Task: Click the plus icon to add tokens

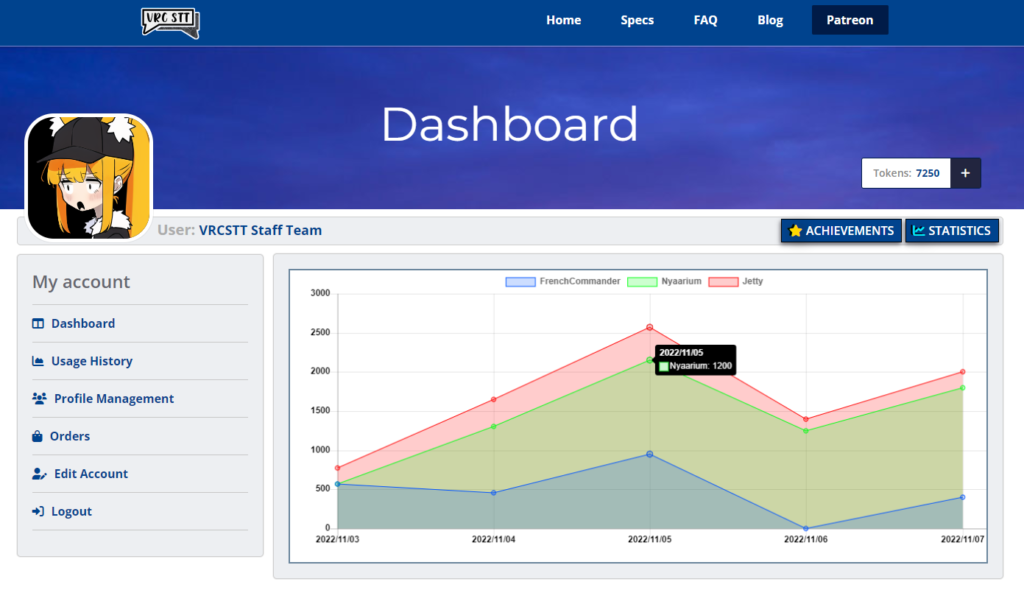Action: [965, 173]
